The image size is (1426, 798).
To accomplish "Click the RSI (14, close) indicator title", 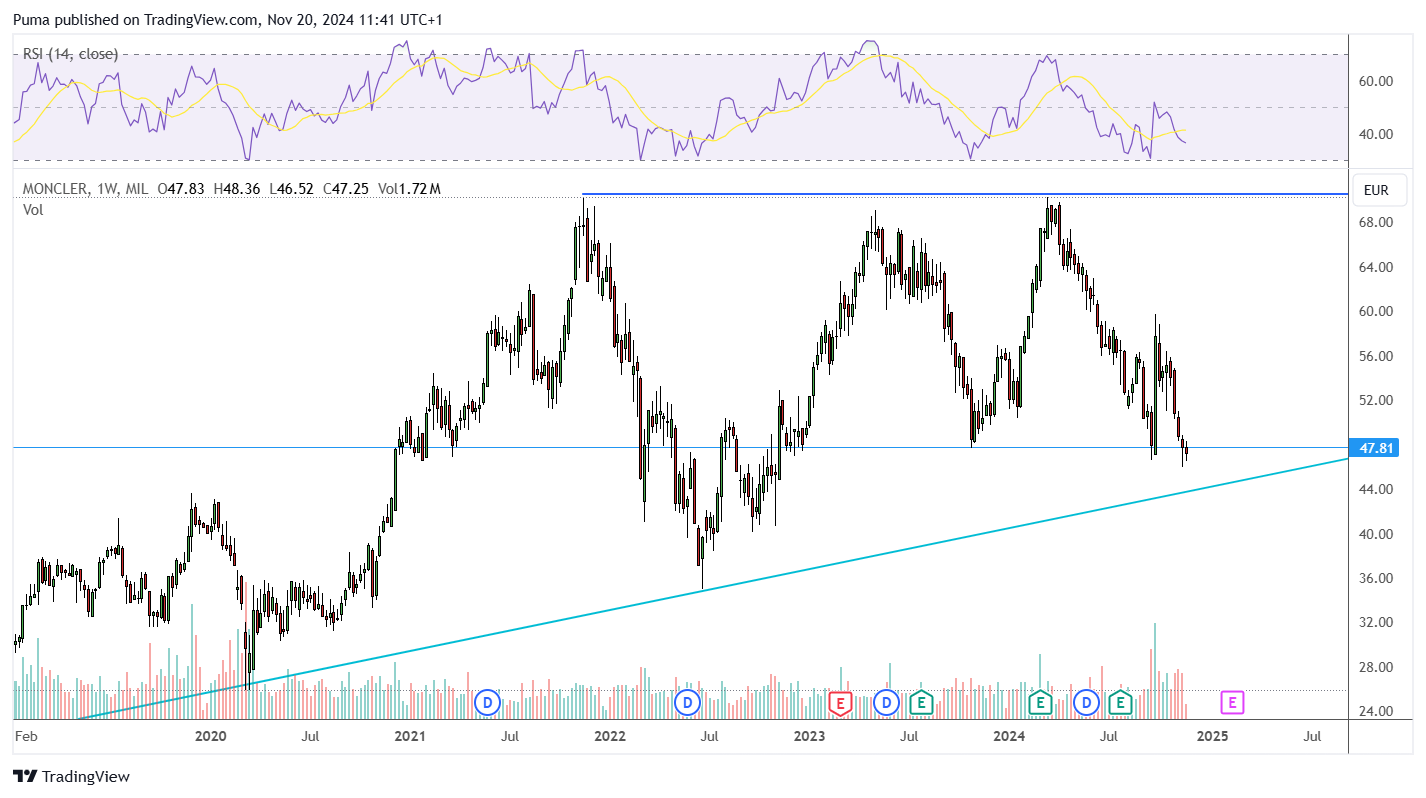I will pyautogui.click(x=70, y=54).
